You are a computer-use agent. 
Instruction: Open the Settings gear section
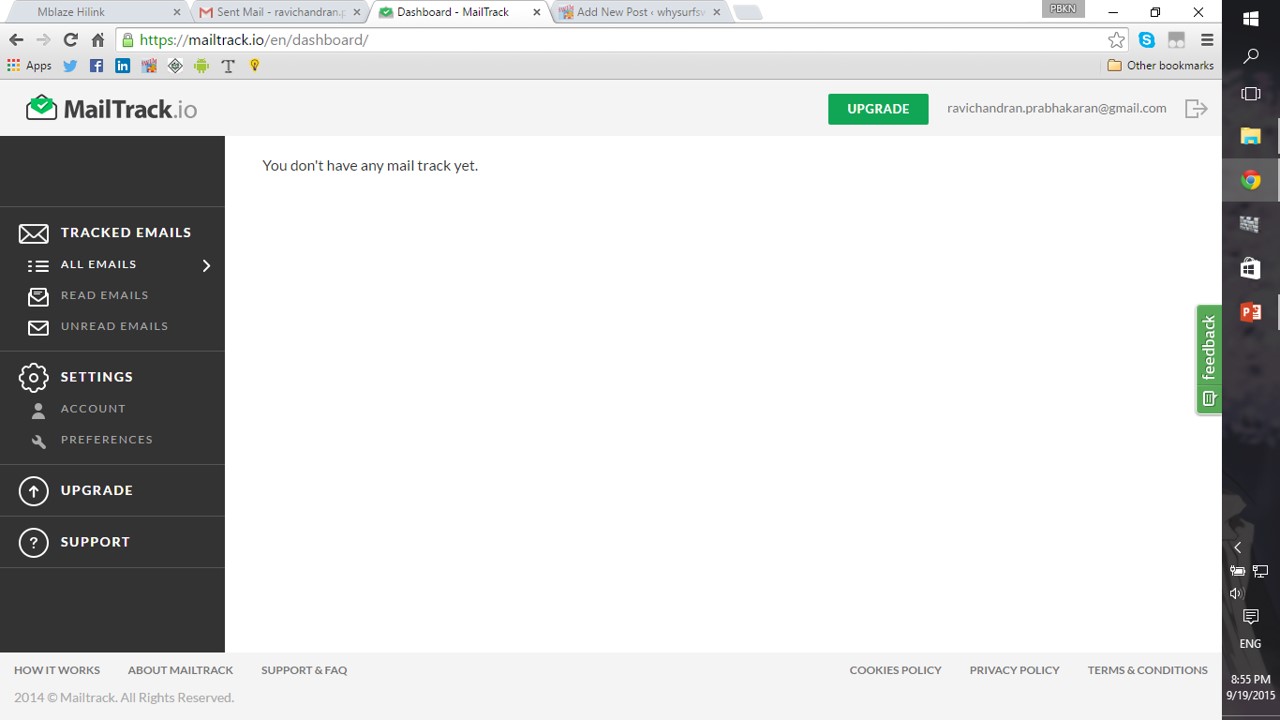pyautogui.click(x=96, y=377)
